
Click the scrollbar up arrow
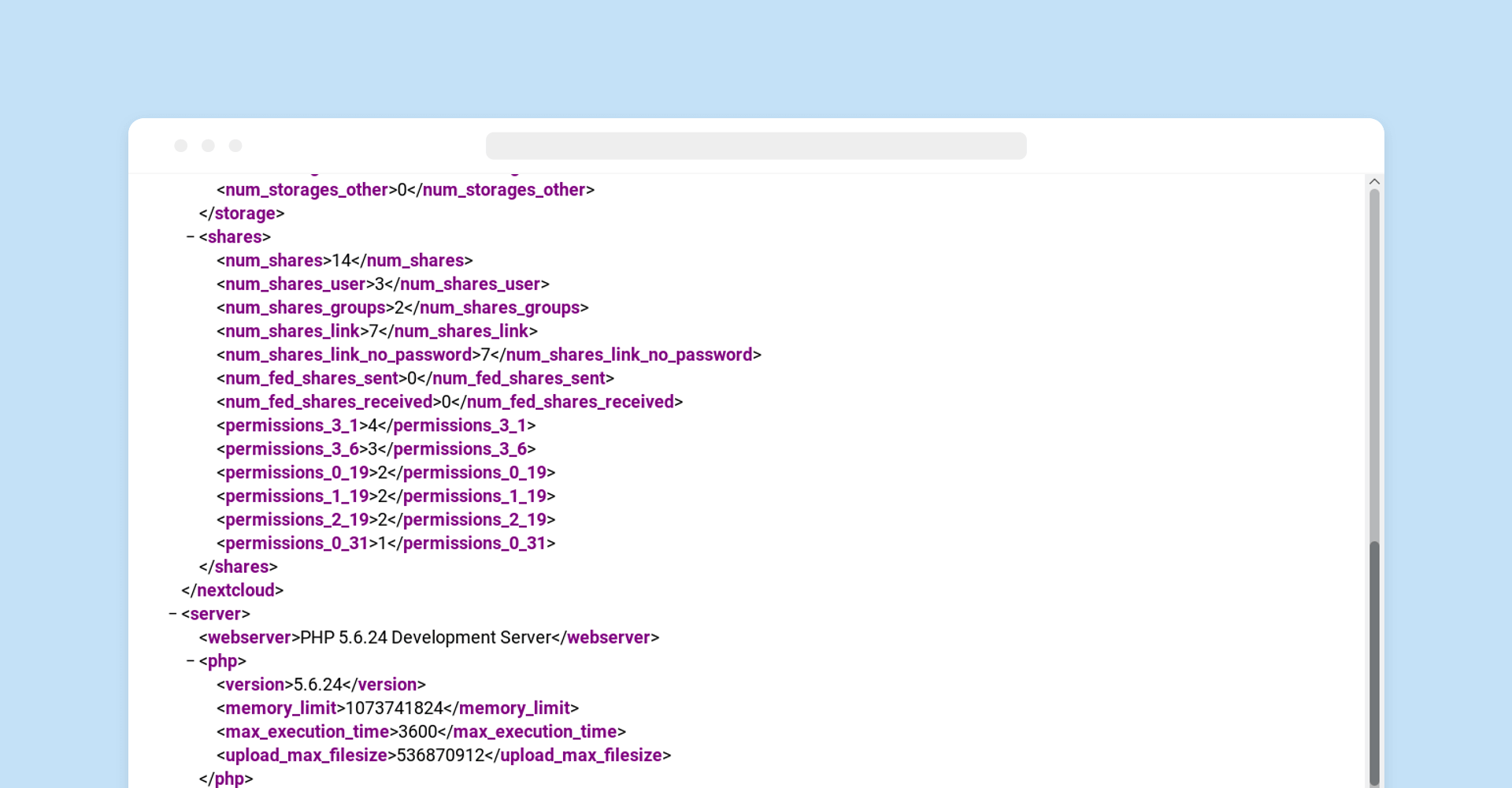[1374, 182]
